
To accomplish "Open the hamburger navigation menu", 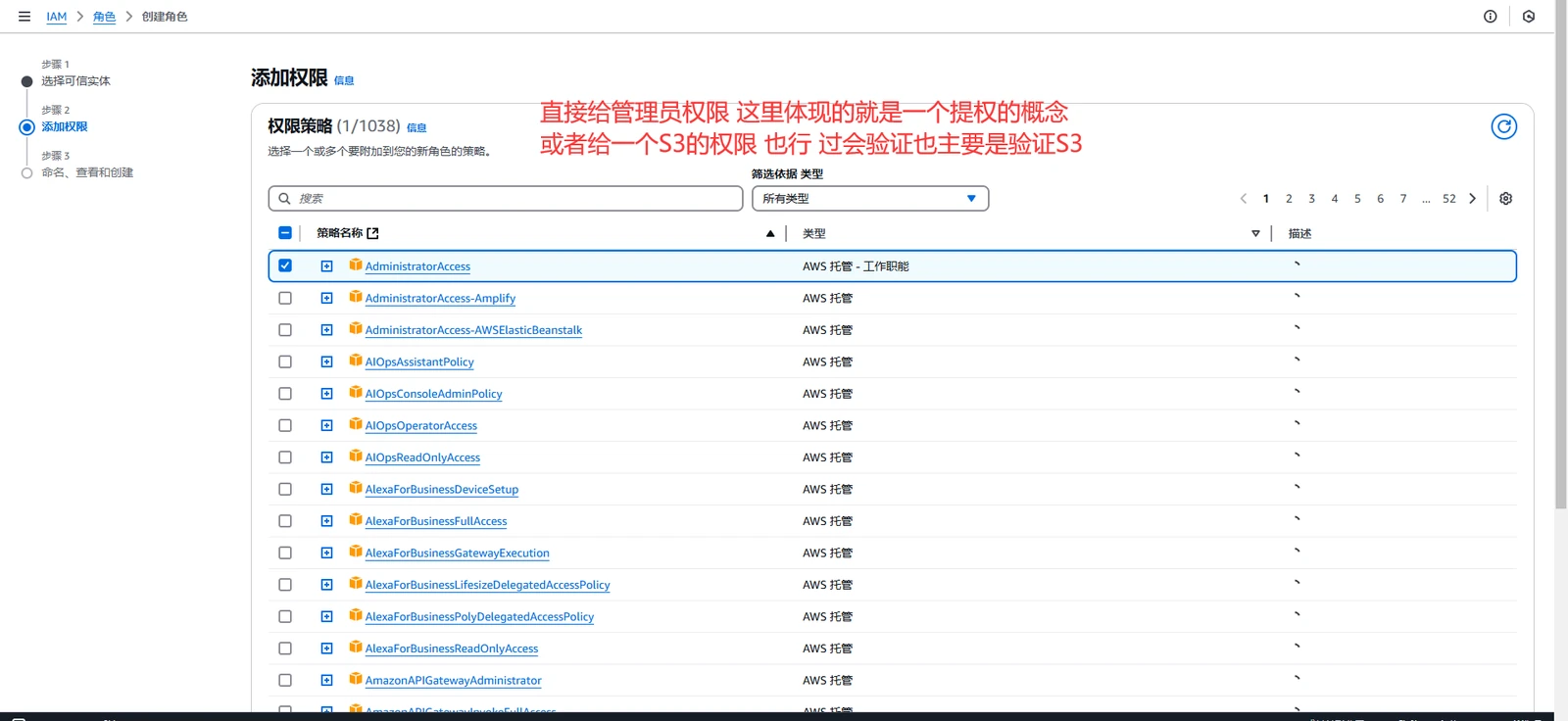I will click(24, 17).
